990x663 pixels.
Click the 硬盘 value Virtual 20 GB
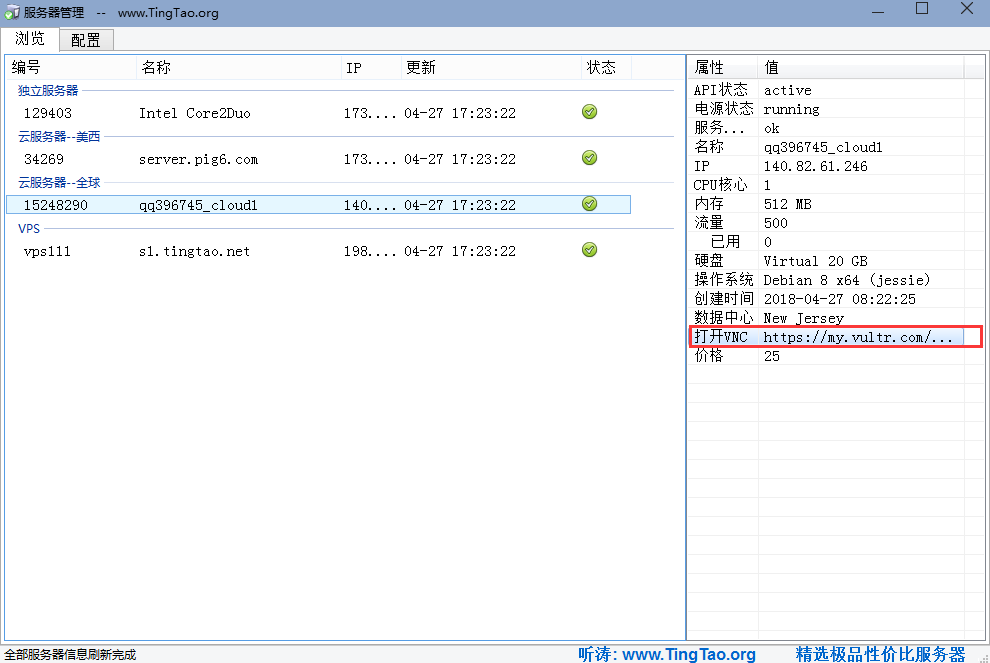[815, 261]
